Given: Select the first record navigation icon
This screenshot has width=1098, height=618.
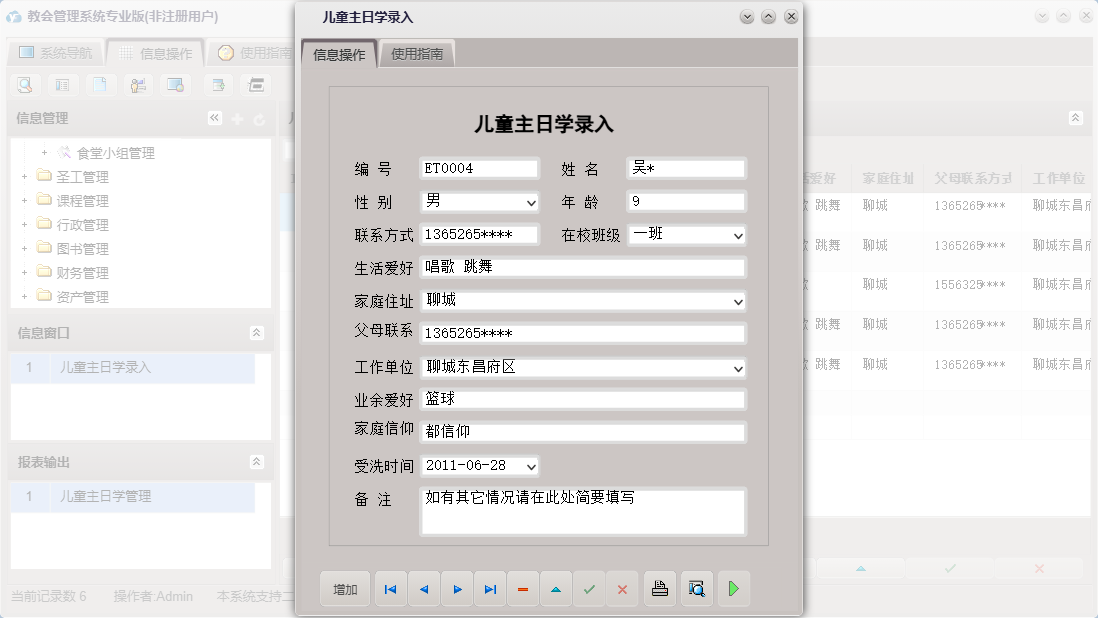Looking at the screenshot, I should point(390,589).
